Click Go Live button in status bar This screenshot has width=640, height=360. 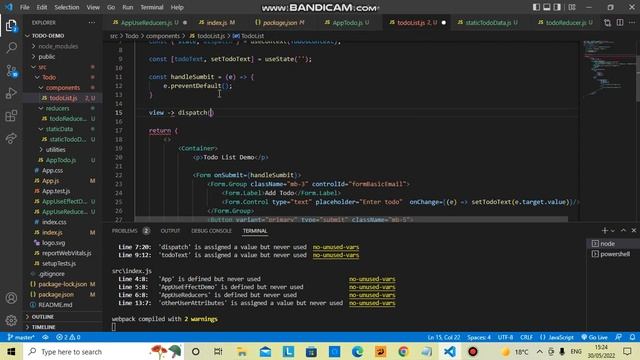tap(595, 338)
